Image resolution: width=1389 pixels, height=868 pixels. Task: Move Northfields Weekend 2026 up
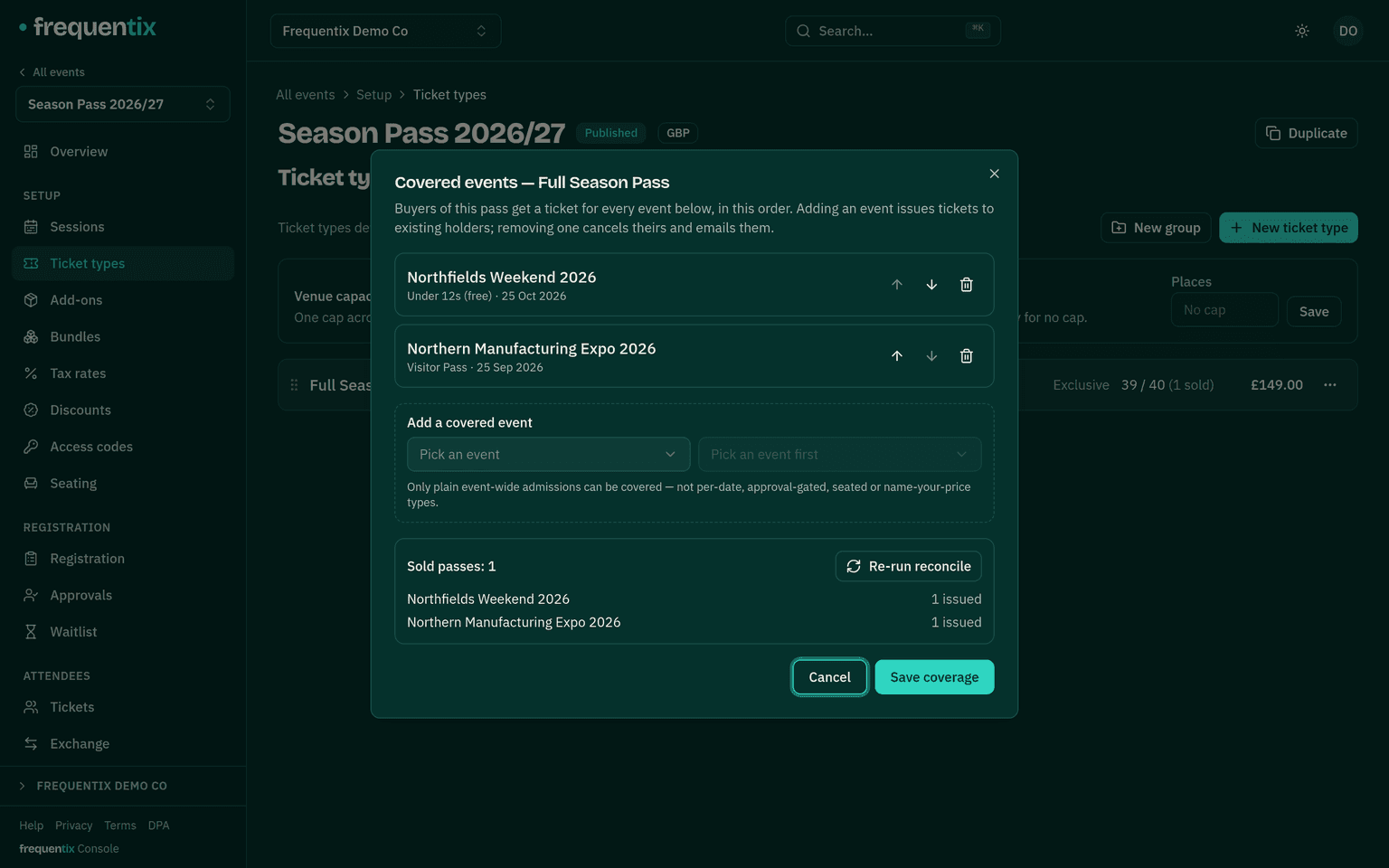click(x=897, y=285)
